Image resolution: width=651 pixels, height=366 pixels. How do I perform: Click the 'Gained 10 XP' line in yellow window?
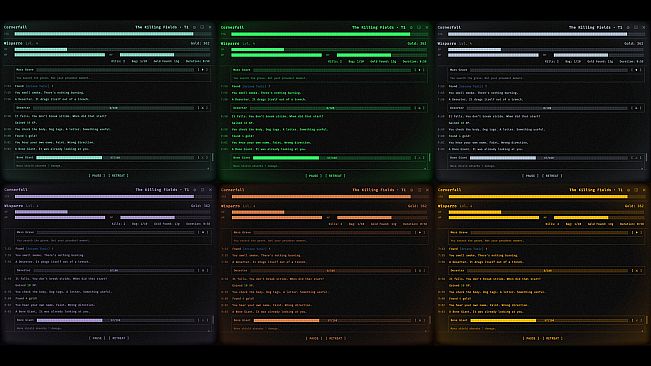click(x=460, y=285)
